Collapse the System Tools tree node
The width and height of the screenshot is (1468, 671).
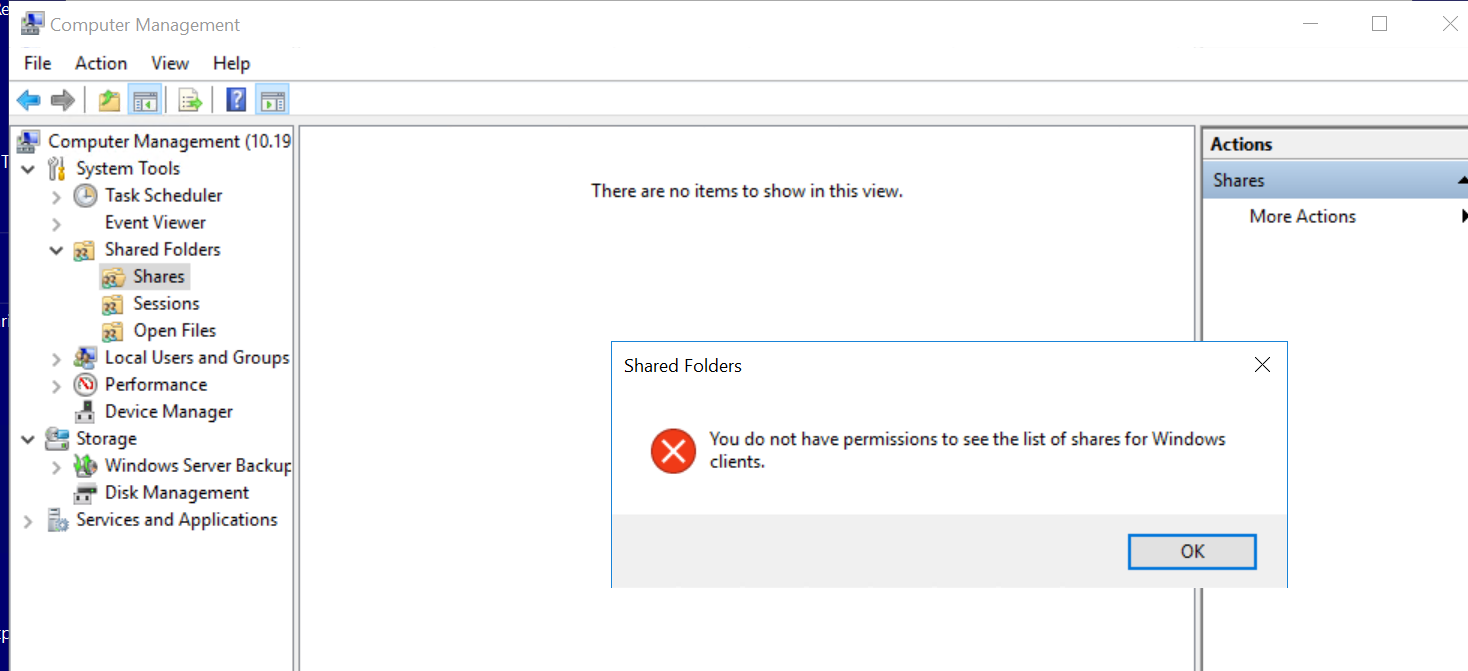[28, 168]
